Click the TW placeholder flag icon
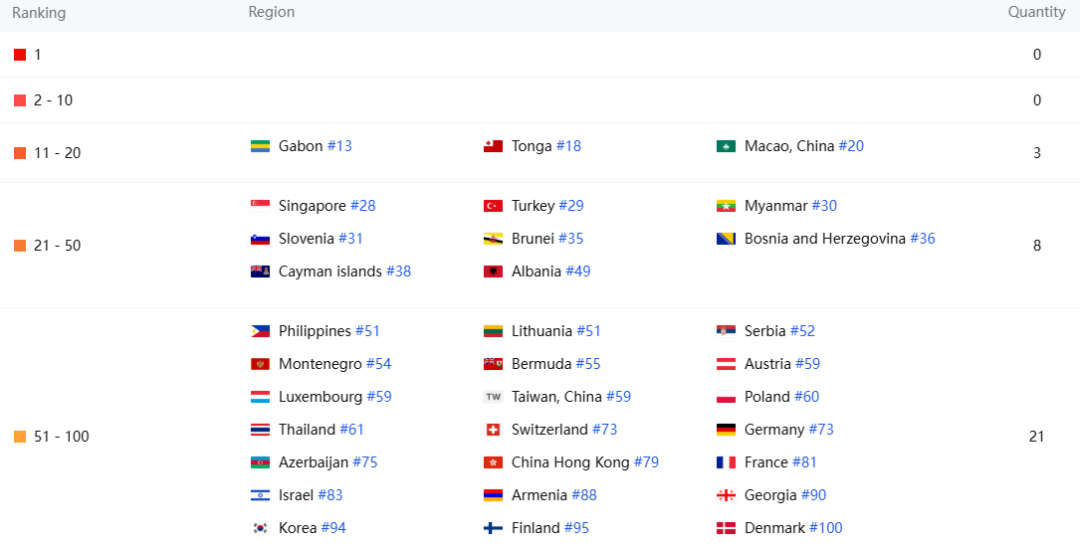The image size is (1080, 547). [x=492, y=397]
